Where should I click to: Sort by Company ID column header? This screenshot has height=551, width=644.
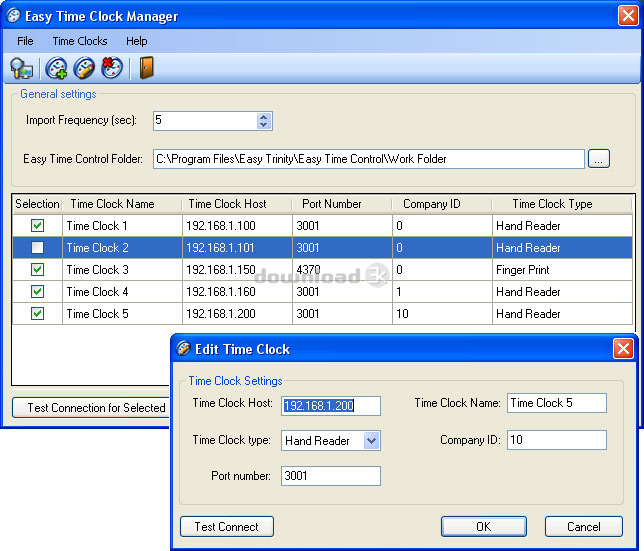(x=442, y=204)
